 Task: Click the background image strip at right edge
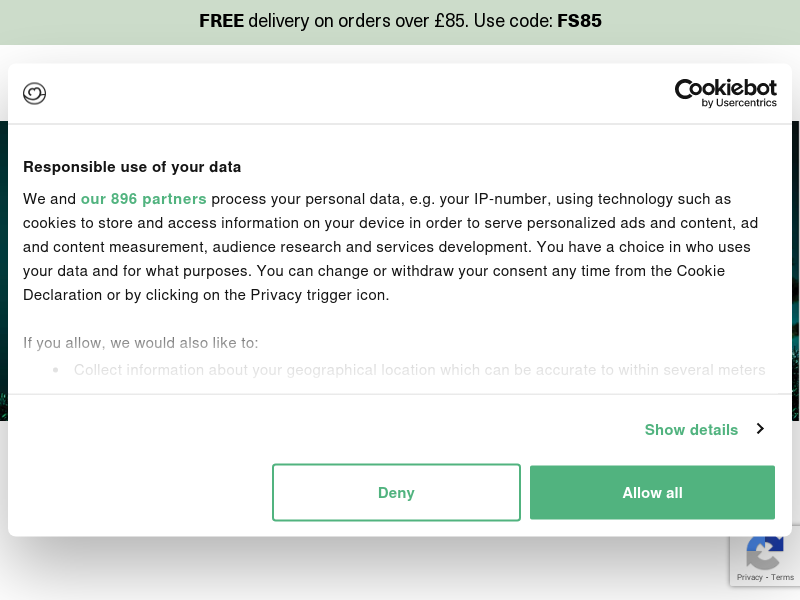point(796,270)
